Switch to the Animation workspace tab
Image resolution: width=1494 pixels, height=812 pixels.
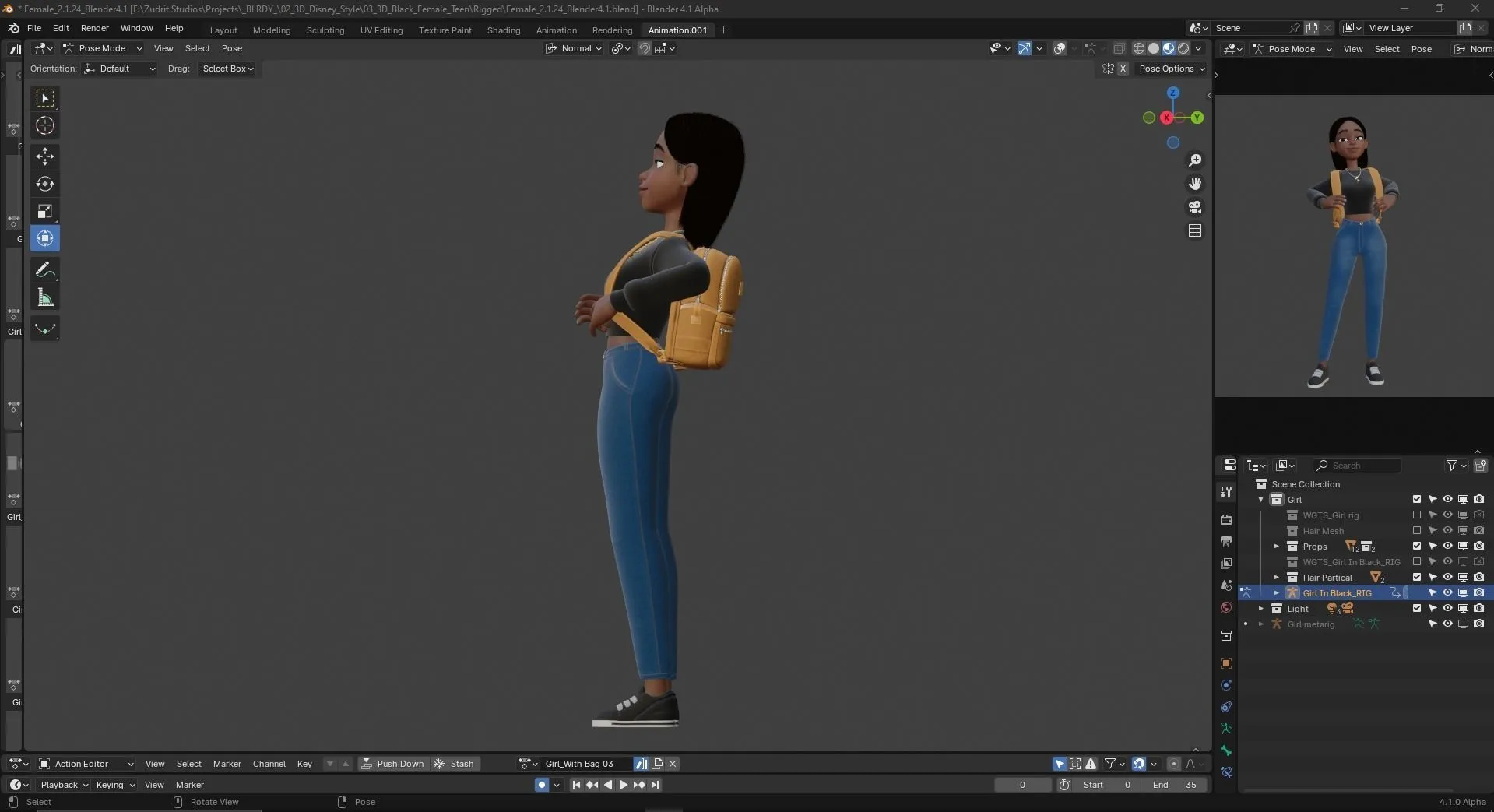tap(556, 30)
